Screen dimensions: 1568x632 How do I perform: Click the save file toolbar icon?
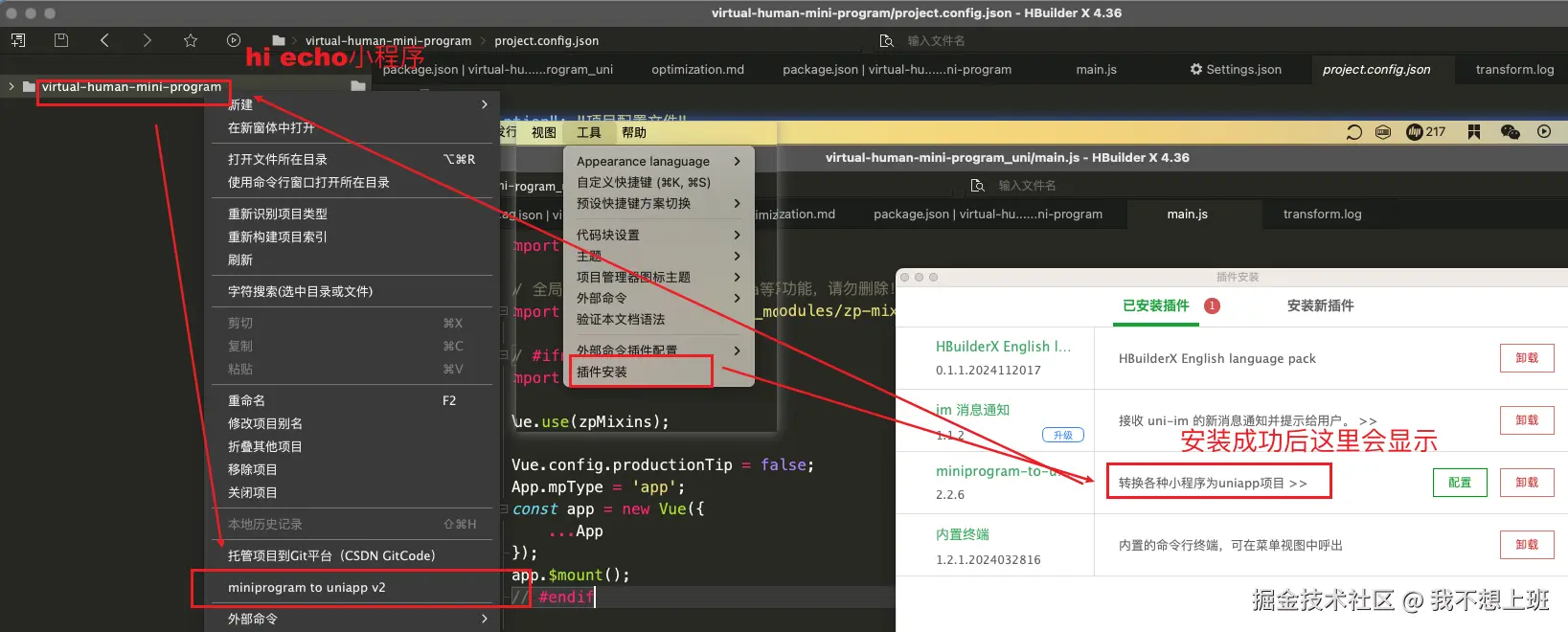[x=61, y=40]
